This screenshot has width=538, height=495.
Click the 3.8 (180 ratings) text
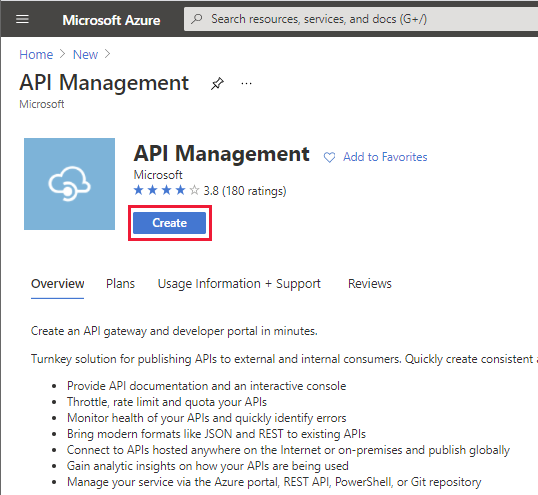tap(245, 191)
